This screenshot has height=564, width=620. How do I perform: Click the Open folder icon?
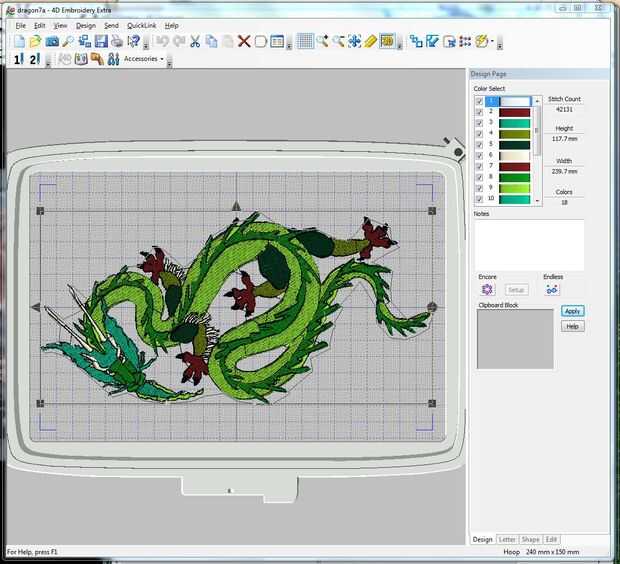coord(35,41)
